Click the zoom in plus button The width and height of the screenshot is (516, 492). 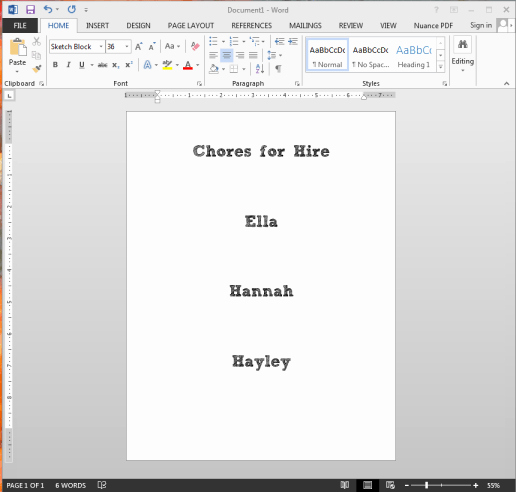476,485
